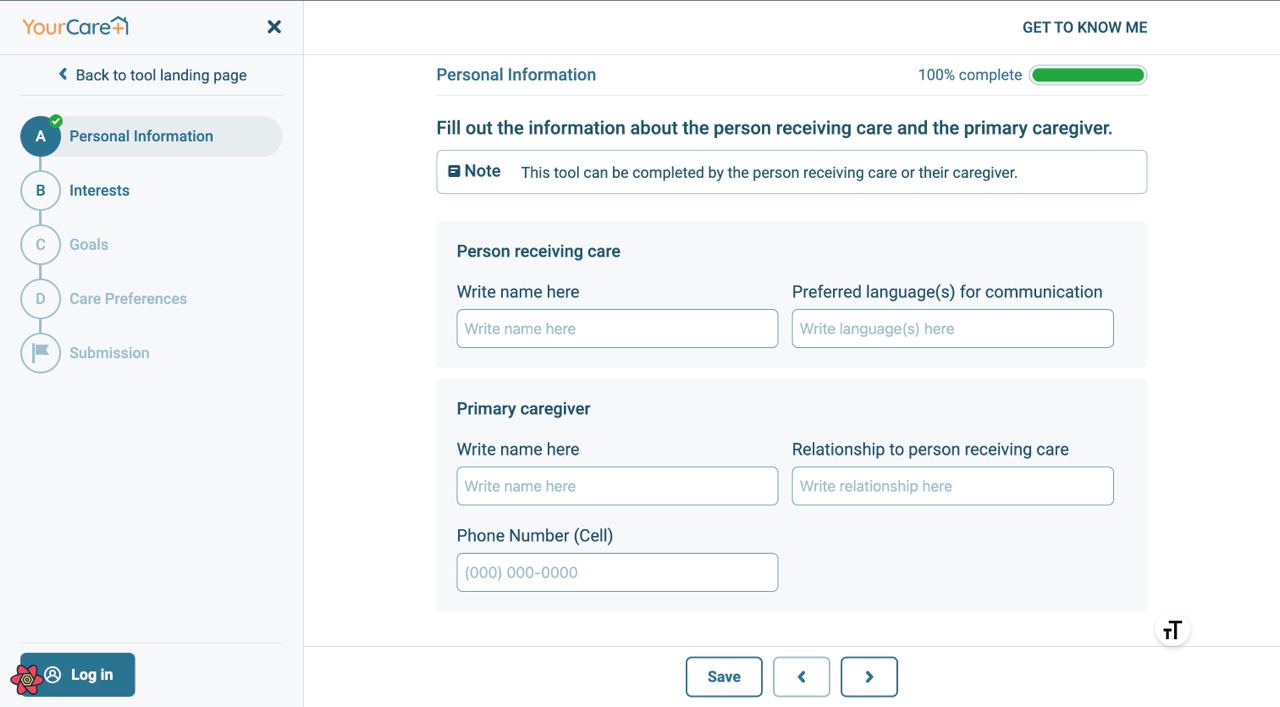Open the Interests section
The width and height of the screenshot is (1280, 707).
[99, 190]
